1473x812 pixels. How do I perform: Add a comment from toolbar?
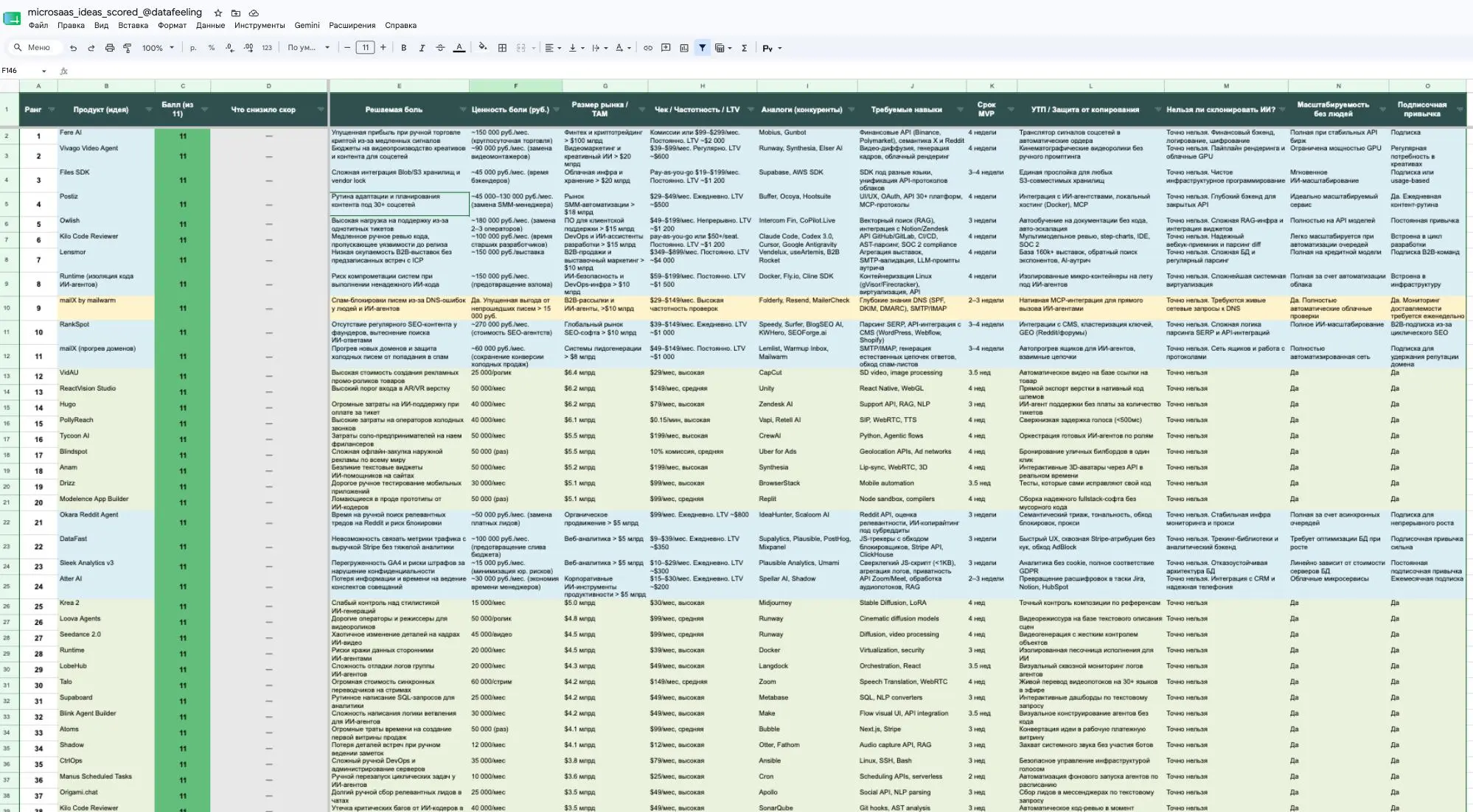pos(666,48)
